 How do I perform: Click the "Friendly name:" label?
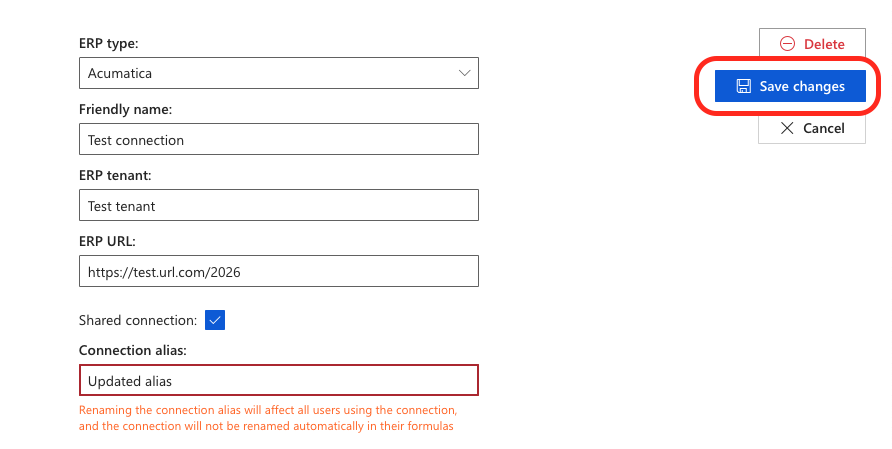[125, 109]
